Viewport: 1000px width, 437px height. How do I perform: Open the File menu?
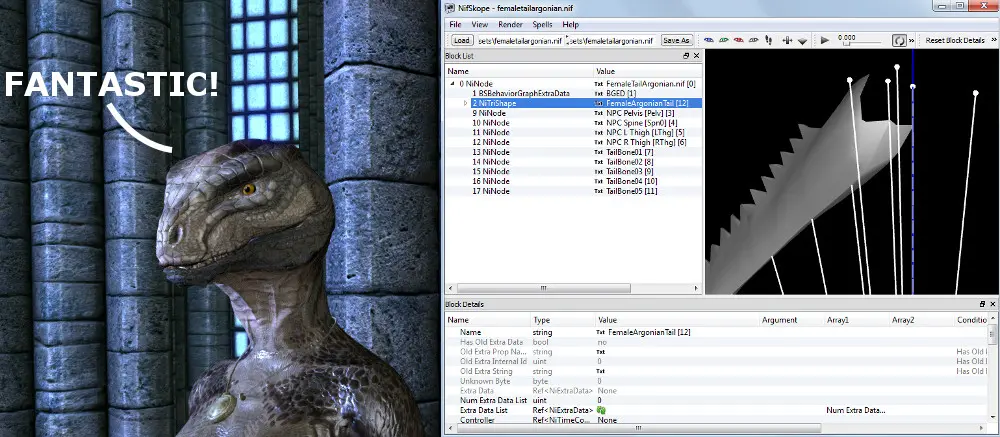pyautogui.click(x=455, y=24)
